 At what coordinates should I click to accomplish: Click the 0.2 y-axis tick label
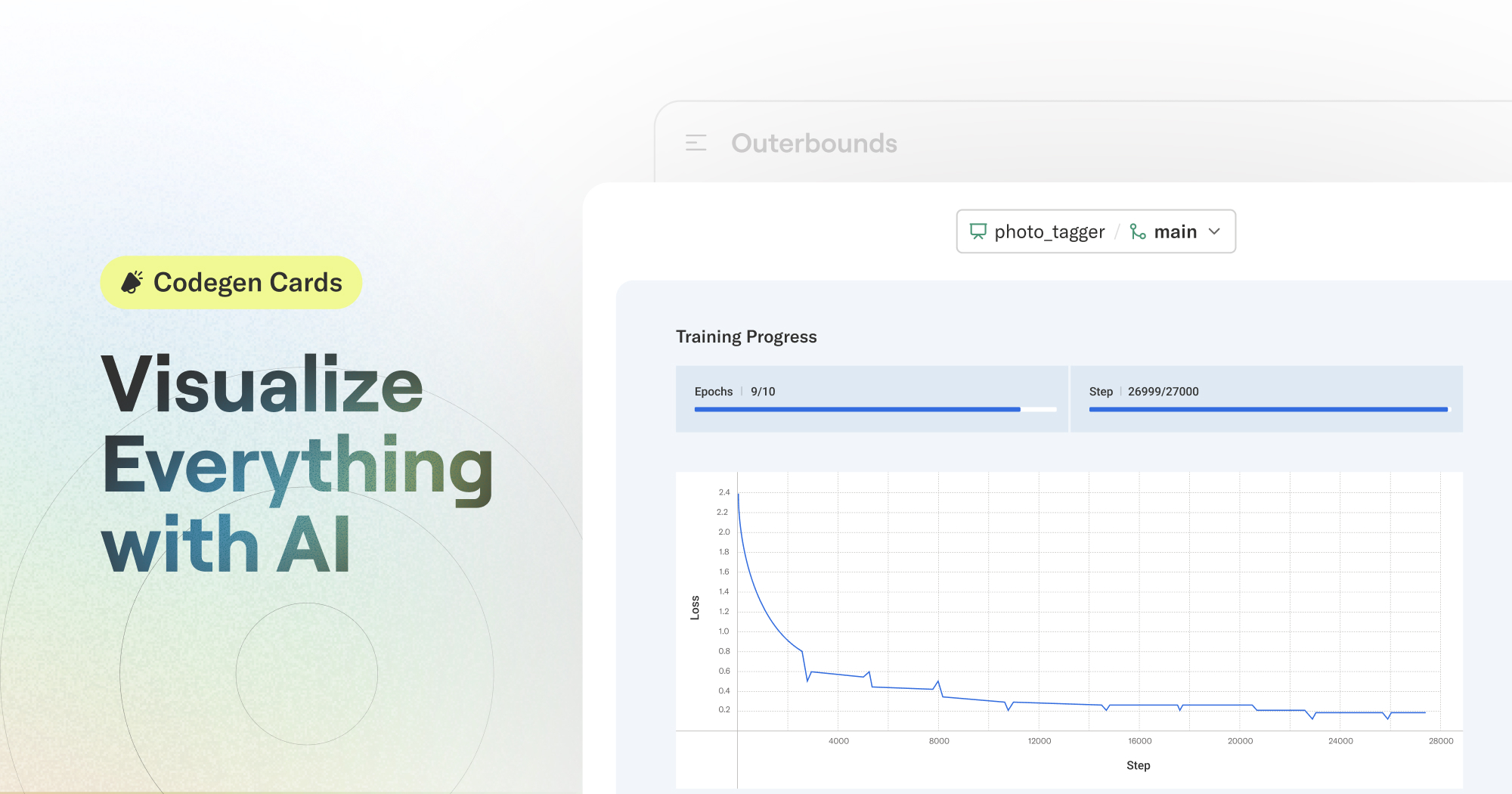pos(723,709)
